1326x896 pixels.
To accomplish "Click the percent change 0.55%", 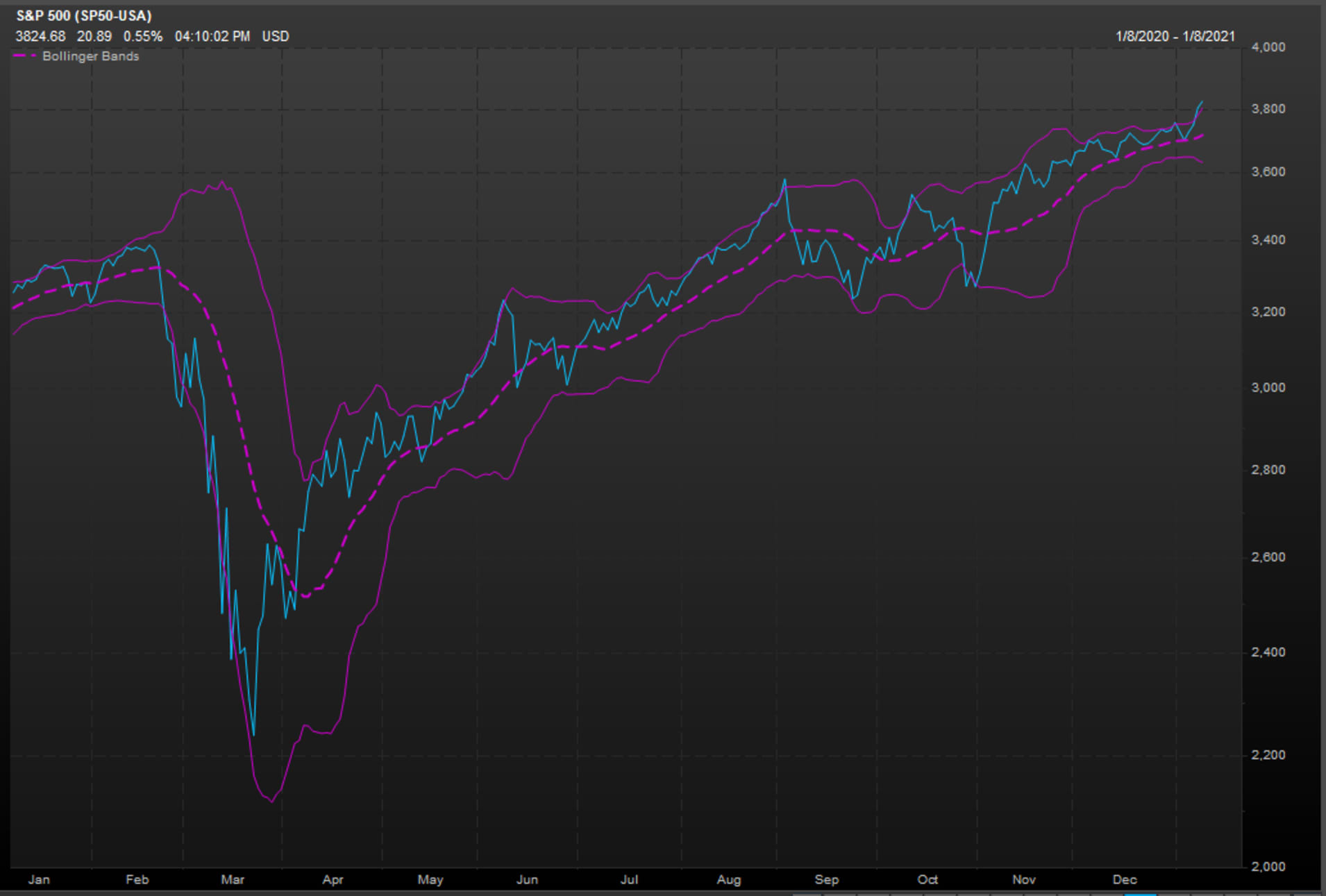I will click(143, 36).
